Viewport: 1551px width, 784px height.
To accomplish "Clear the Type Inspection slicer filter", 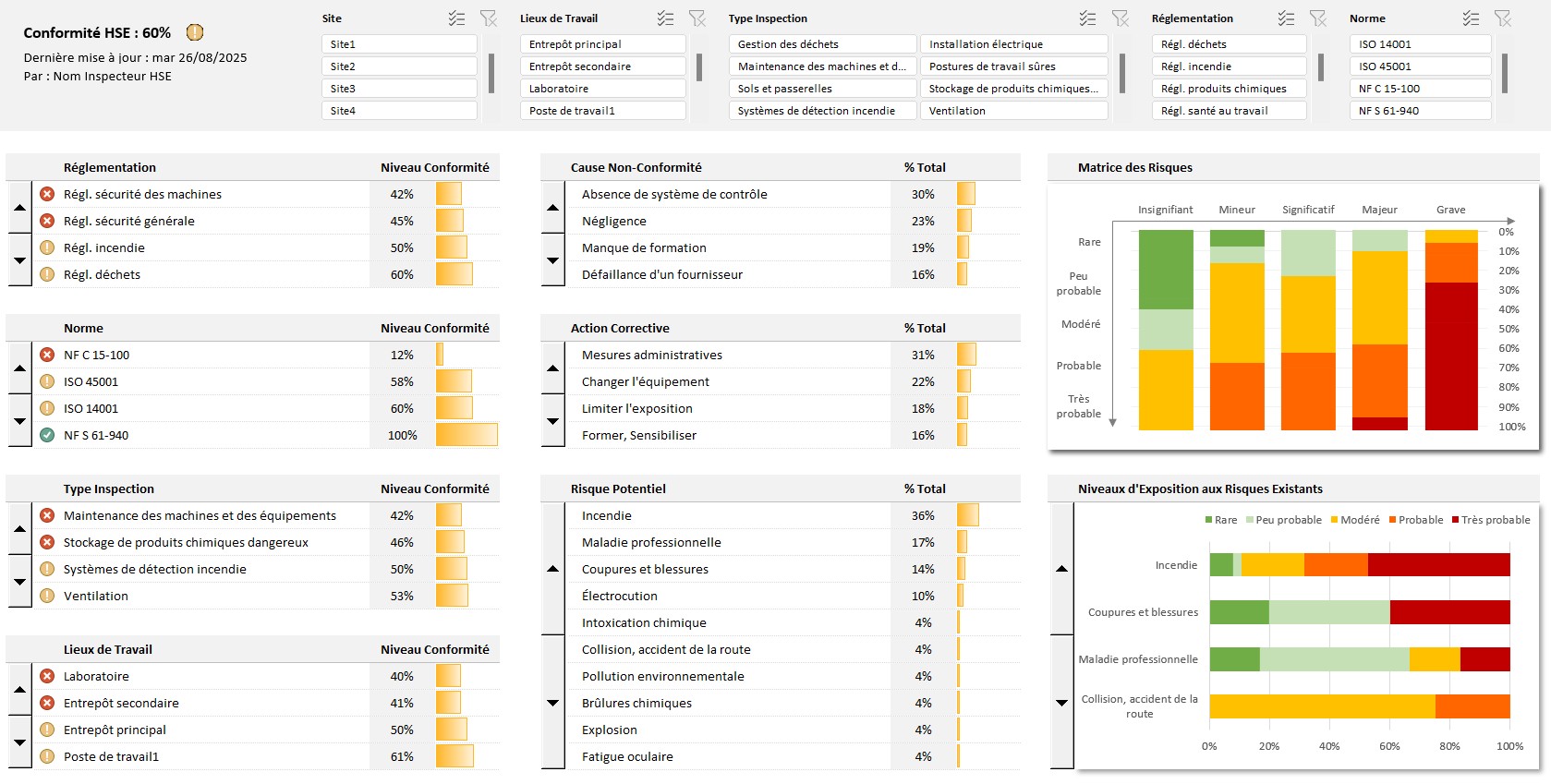I will pos(1120,18).
